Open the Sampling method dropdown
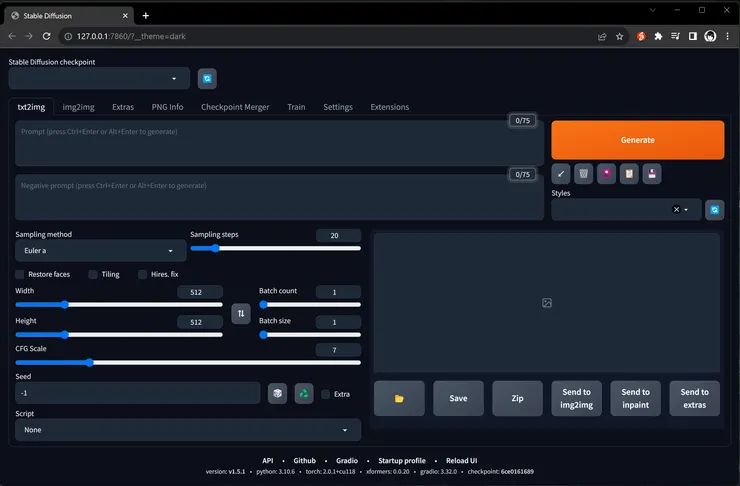Screen dimensions: 740x486 (101, 251)
